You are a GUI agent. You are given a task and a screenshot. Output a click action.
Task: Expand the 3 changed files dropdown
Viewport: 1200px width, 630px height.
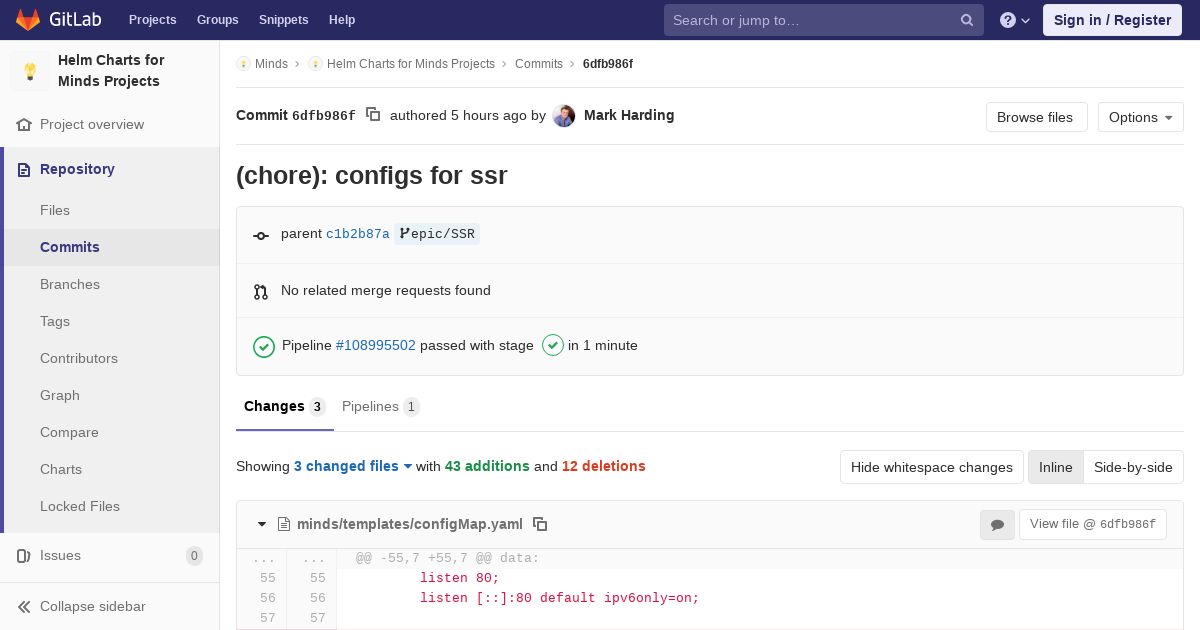(353, 466)
